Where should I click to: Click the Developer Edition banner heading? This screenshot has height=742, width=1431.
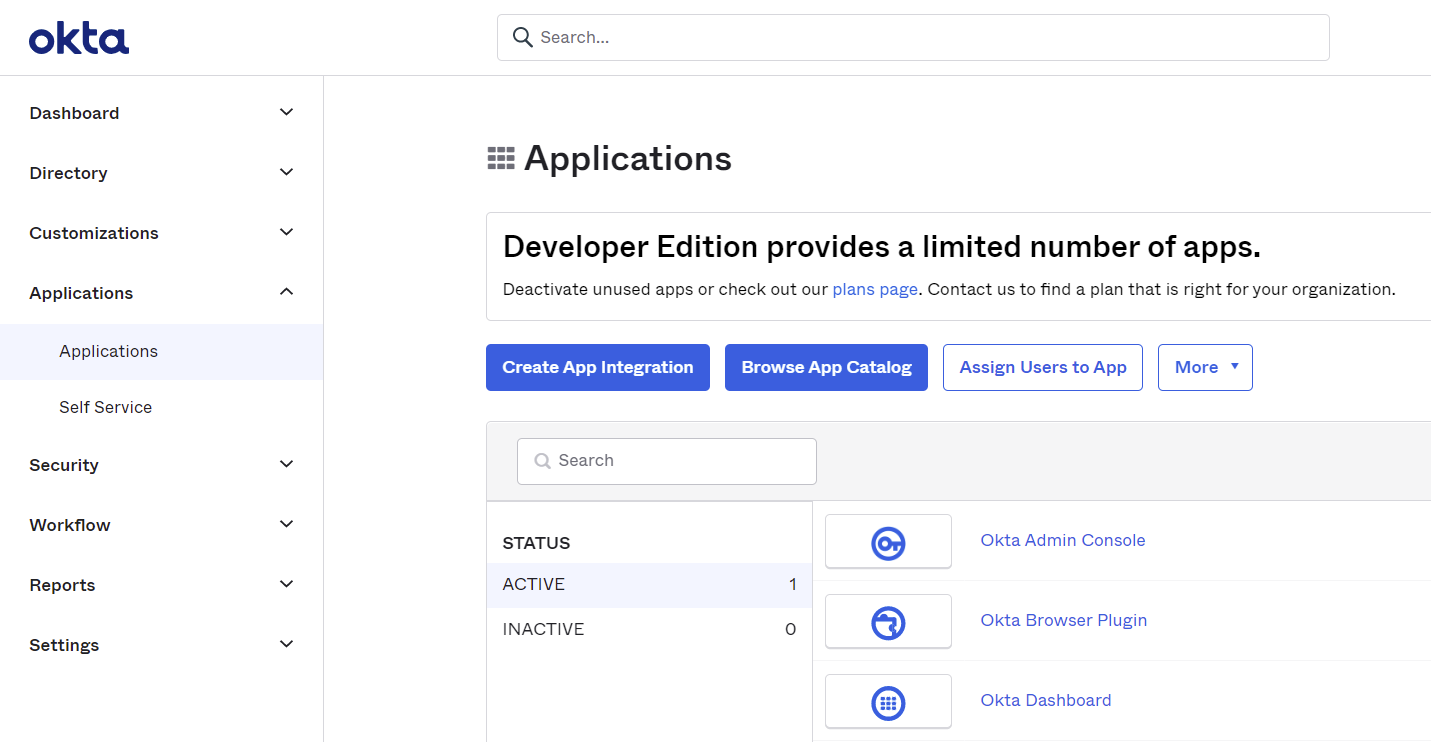882,246
